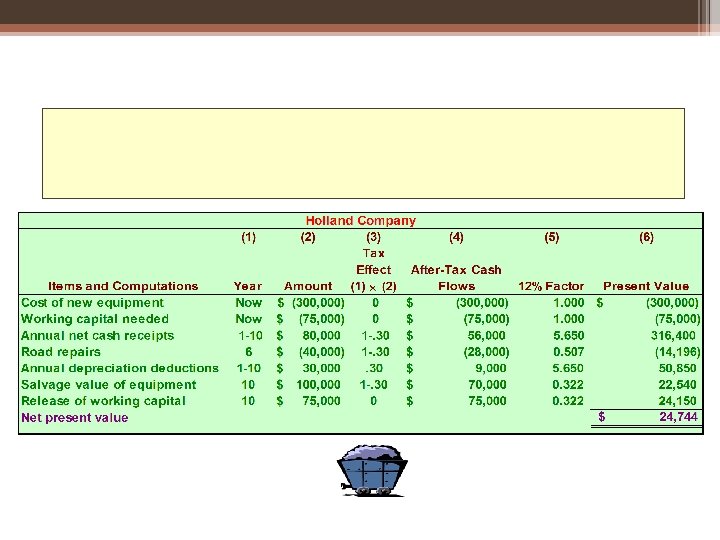Click the 'Tax Effect (1) × (2)' header

[x=373, y=270]
